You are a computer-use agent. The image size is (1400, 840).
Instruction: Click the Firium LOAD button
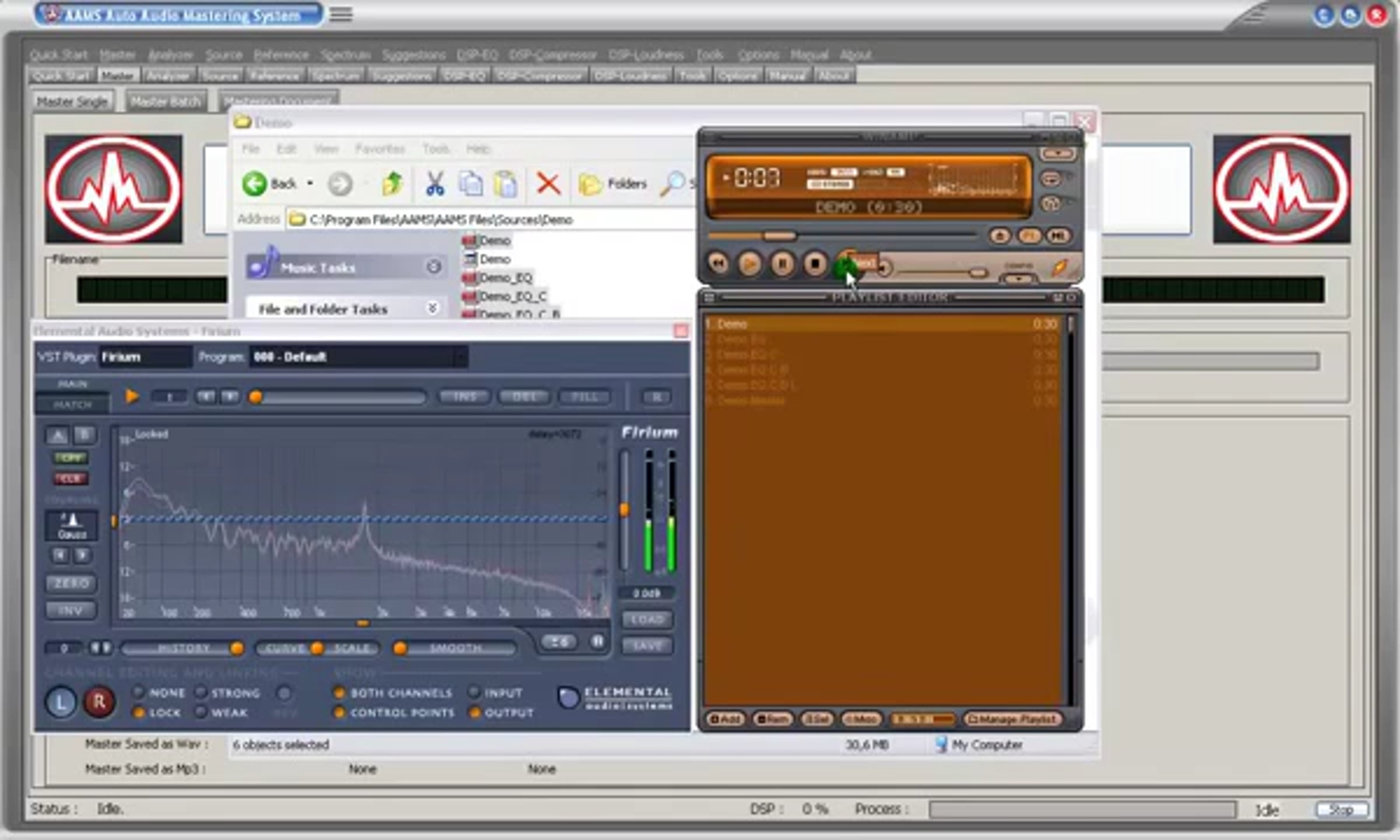(647, 619)
